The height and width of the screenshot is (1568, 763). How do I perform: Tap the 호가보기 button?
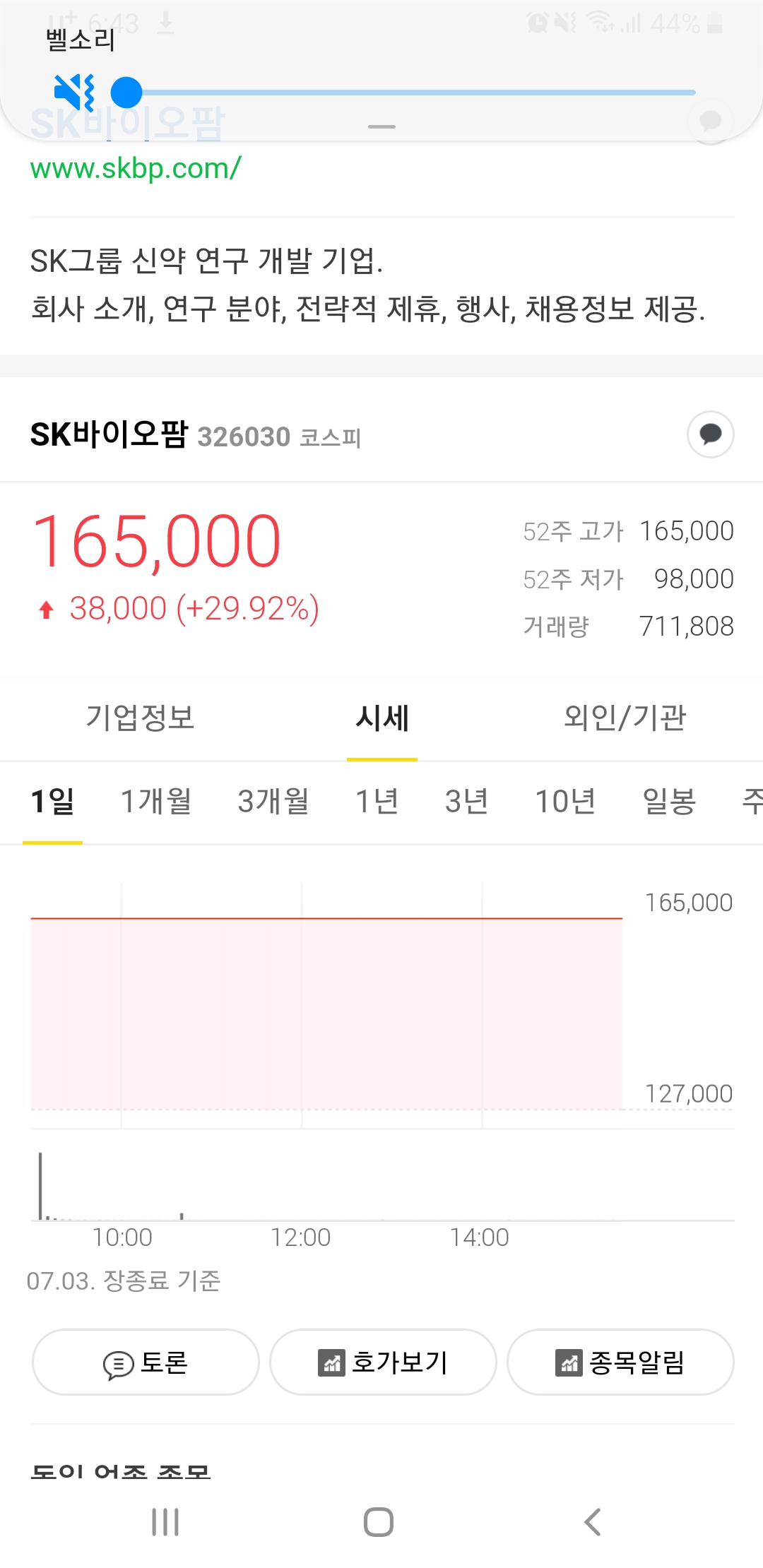tap(383, 1362)
